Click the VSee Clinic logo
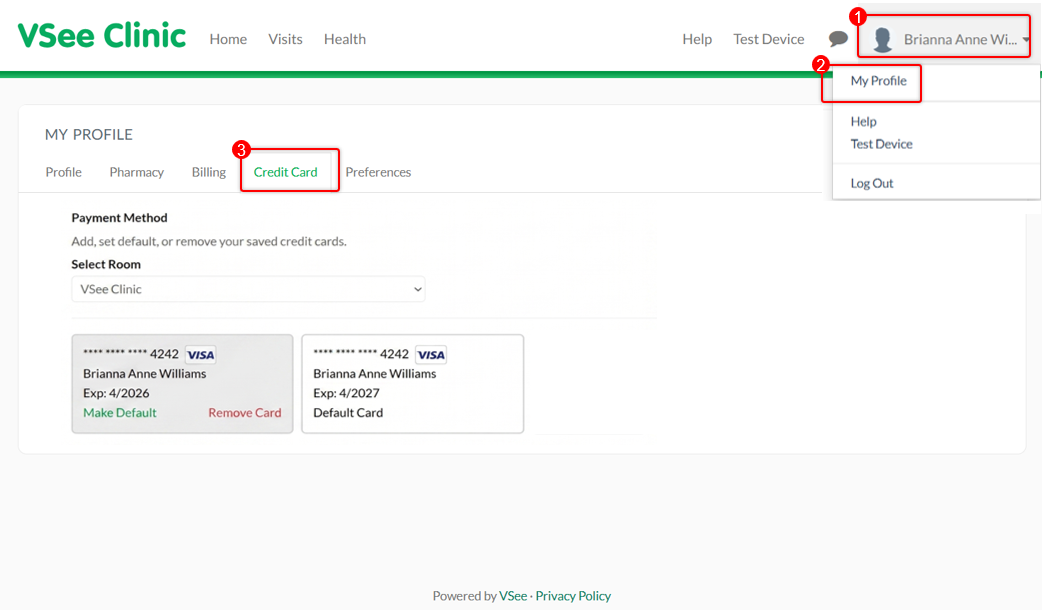 click(x=102, y=37)
